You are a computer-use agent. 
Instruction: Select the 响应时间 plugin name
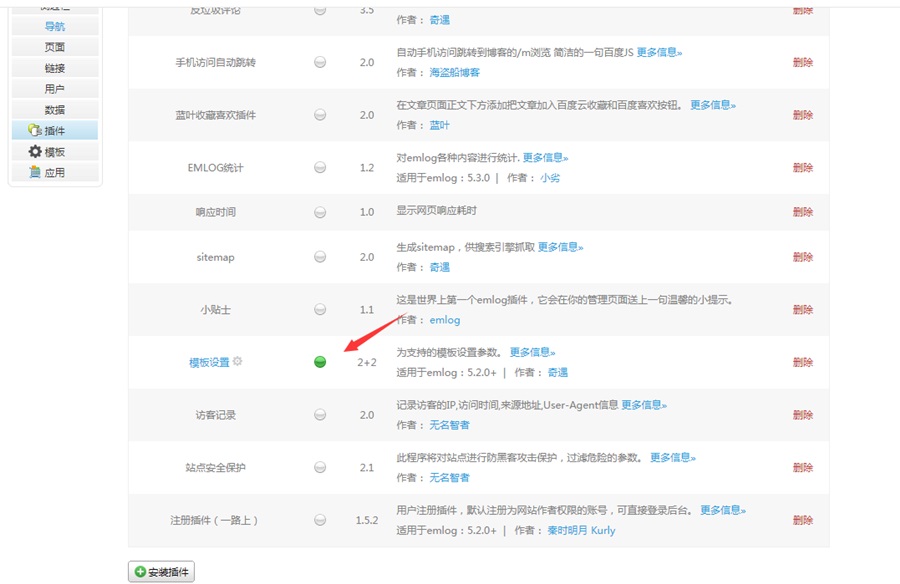215,212
